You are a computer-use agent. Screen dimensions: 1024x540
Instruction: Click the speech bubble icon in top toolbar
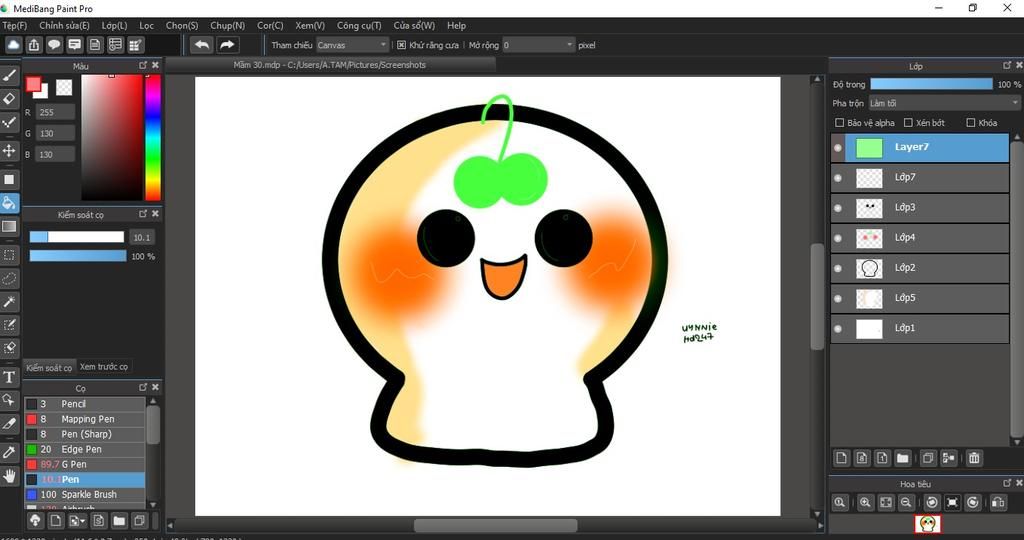click(x=54, y=45)
